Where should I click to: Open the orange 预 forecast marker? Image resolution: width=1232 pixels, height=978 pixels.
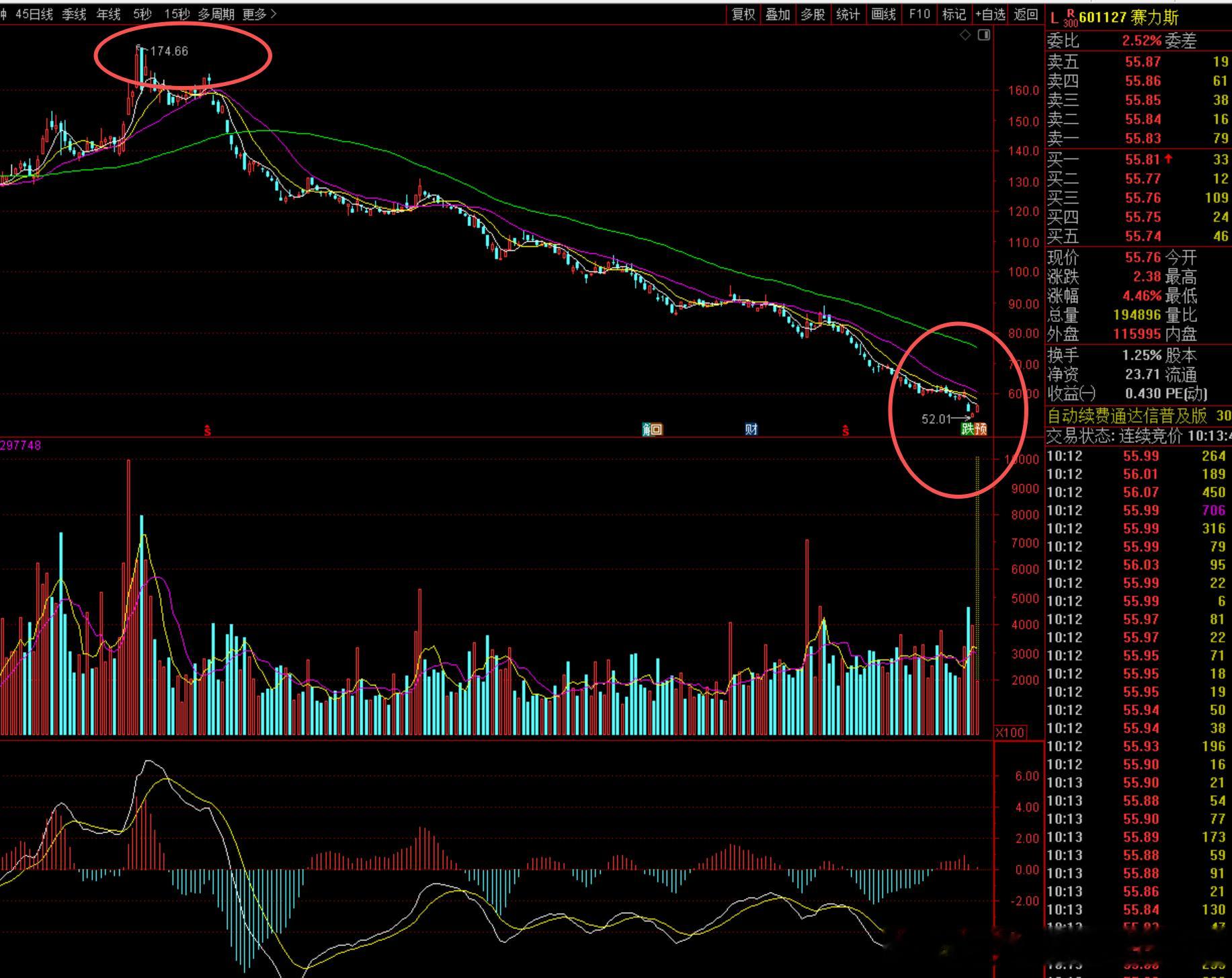(981, 429)
